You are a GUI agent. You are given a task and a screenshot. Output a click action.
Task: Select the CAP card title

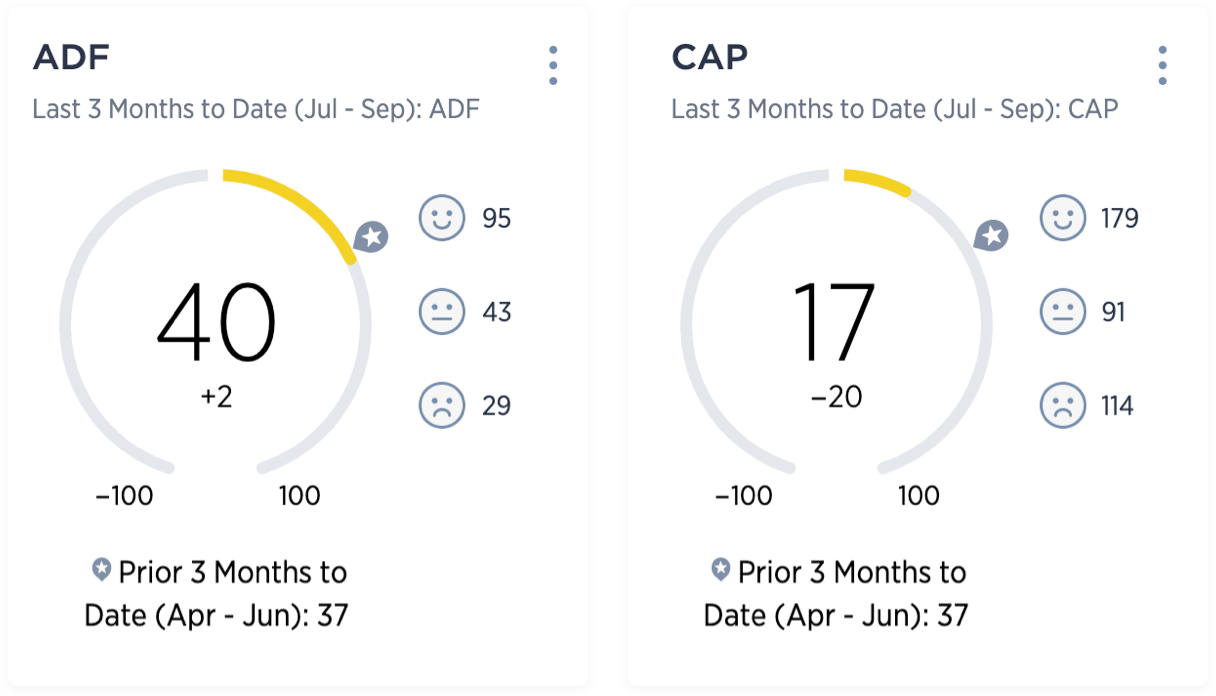pyautogui.click(x=709, y=58)
